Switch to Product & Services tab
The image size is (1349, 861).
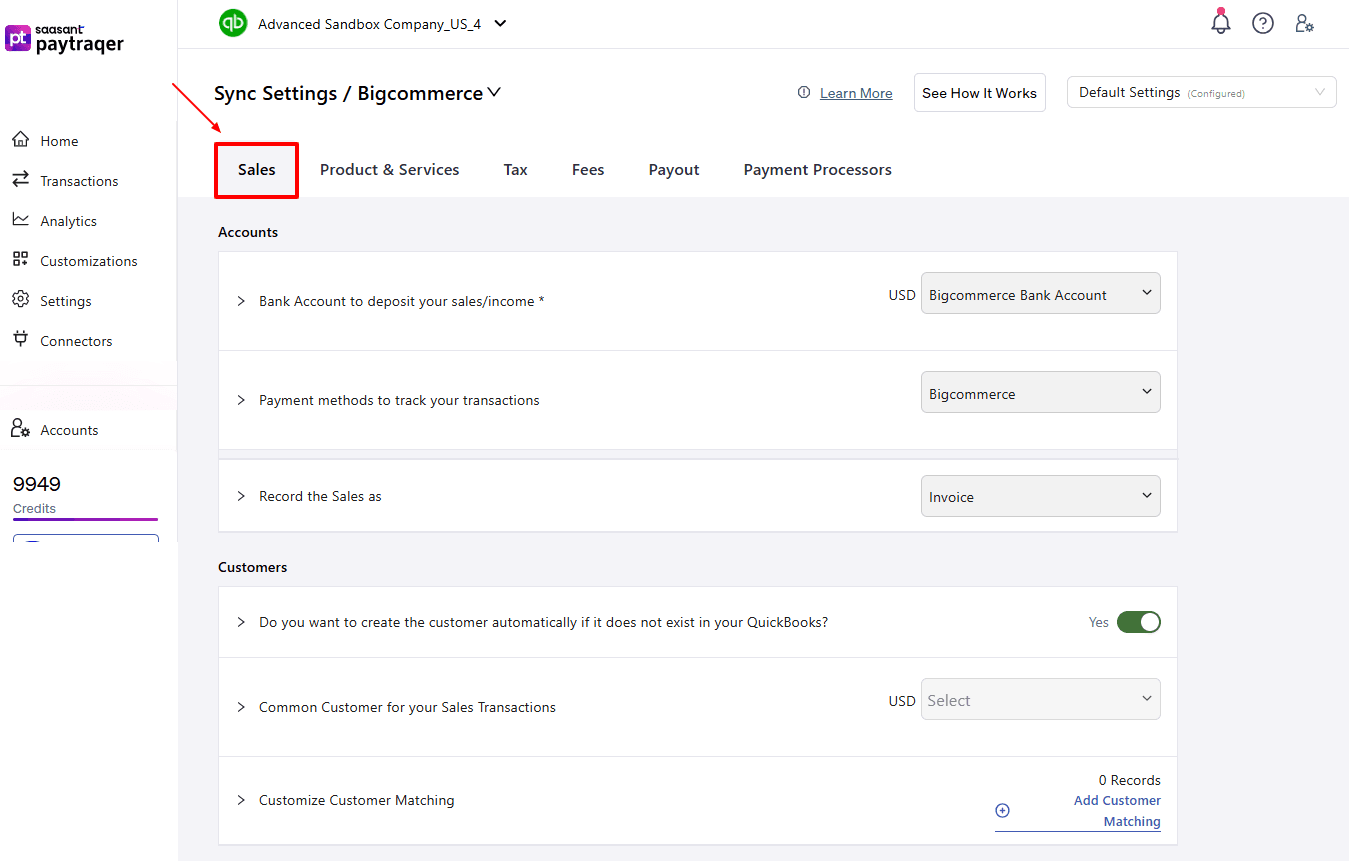coord(390,170)
